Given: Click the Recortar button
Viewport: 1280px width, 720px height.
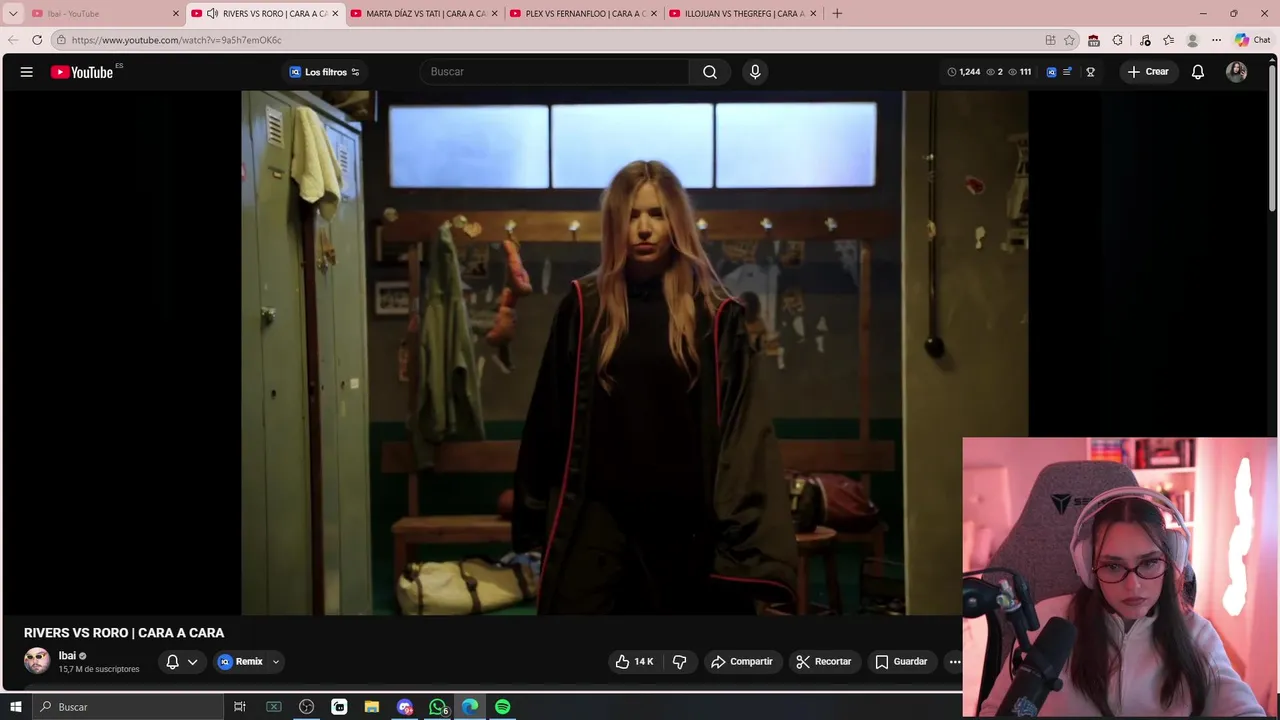Looking at the screenshot, I should tap(824, 661).
